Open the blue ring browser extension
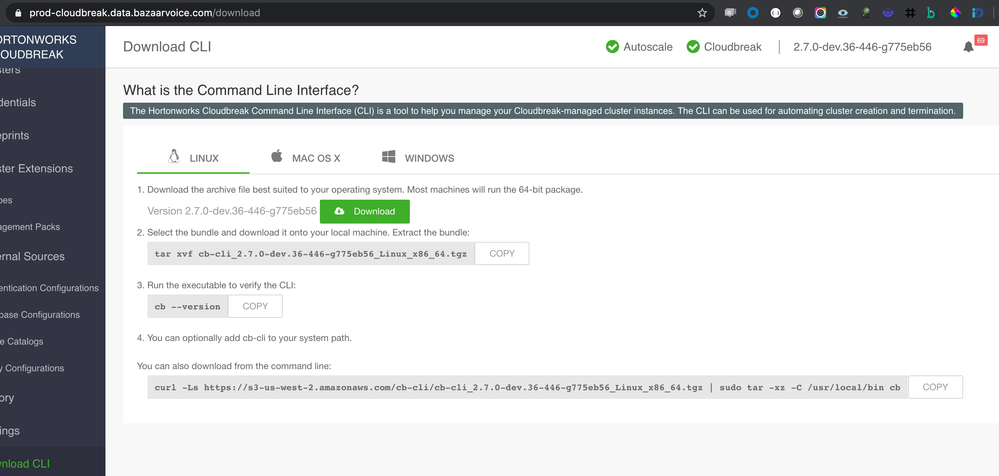This screenshot has width=999, height=476. click(x=752, y=13)
